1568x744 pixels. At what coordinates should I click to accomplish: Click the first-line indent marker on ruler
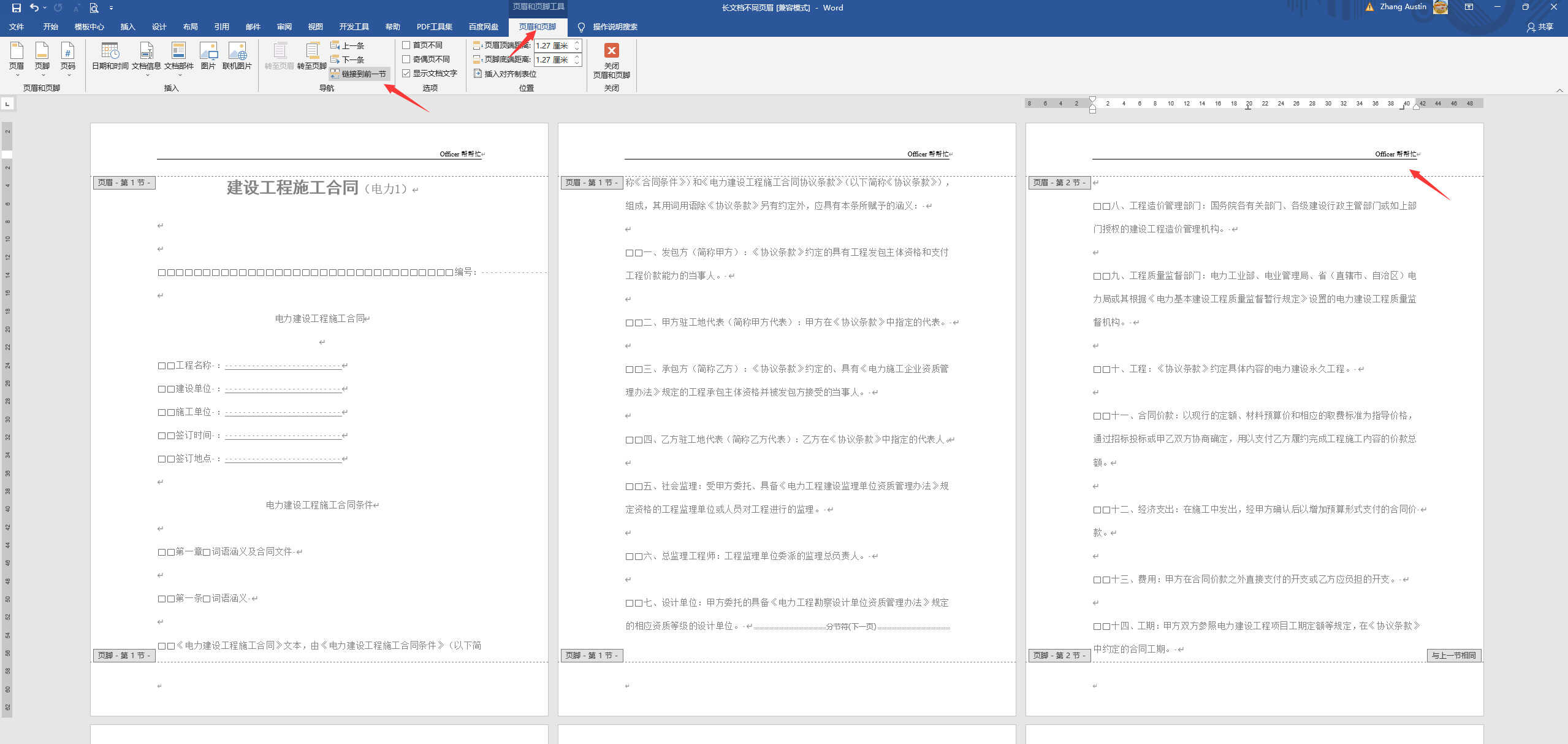(1092, 100)
